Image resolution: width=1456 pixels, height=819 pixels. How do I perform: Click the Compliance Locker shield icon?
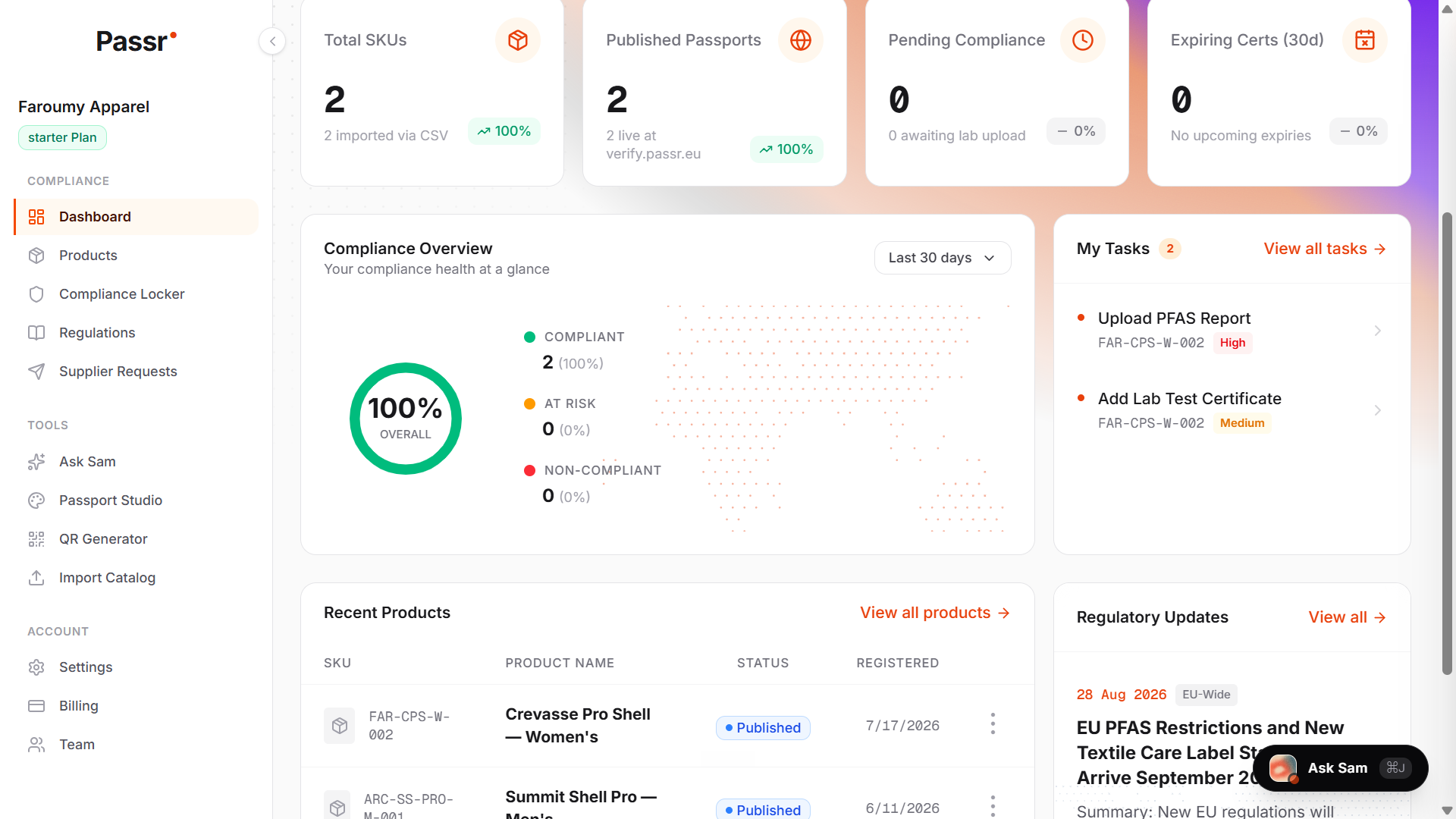36,294
